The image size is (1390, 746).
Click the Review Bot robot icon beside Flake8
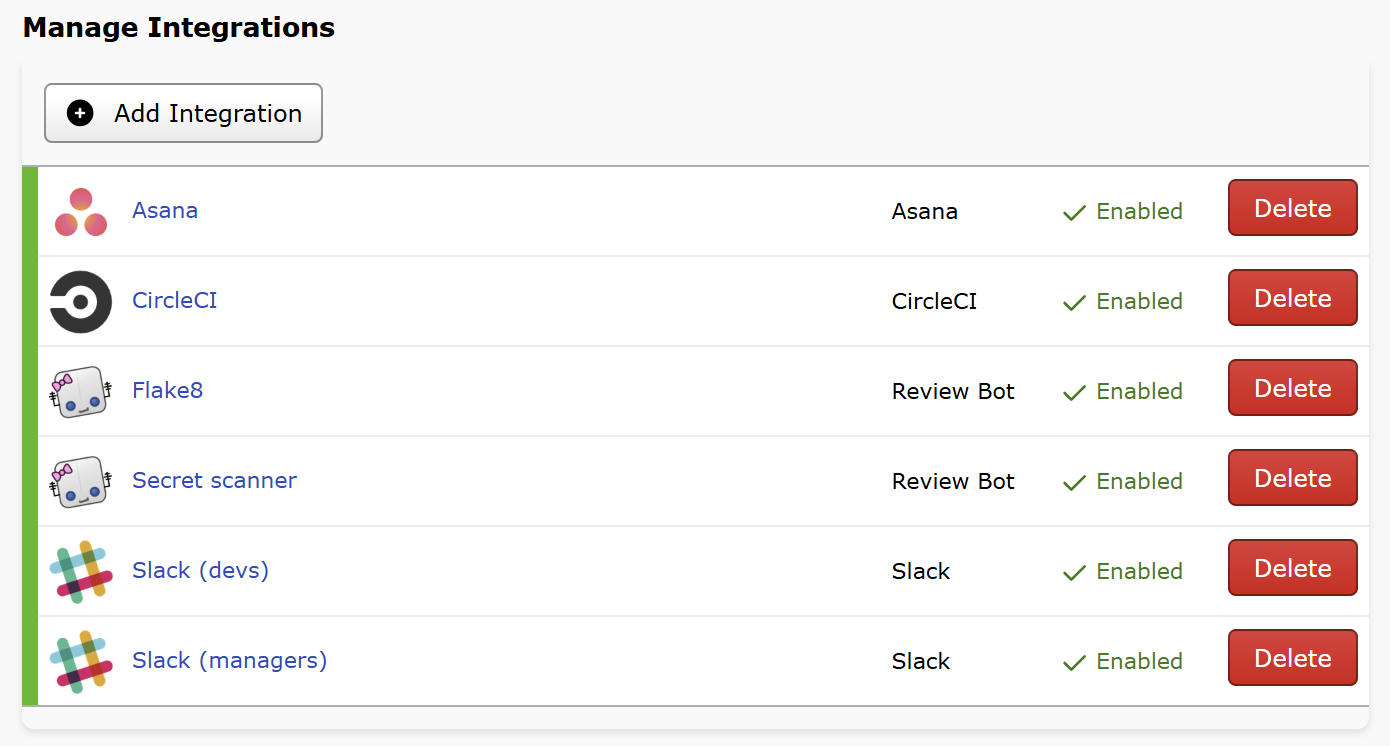80,390
